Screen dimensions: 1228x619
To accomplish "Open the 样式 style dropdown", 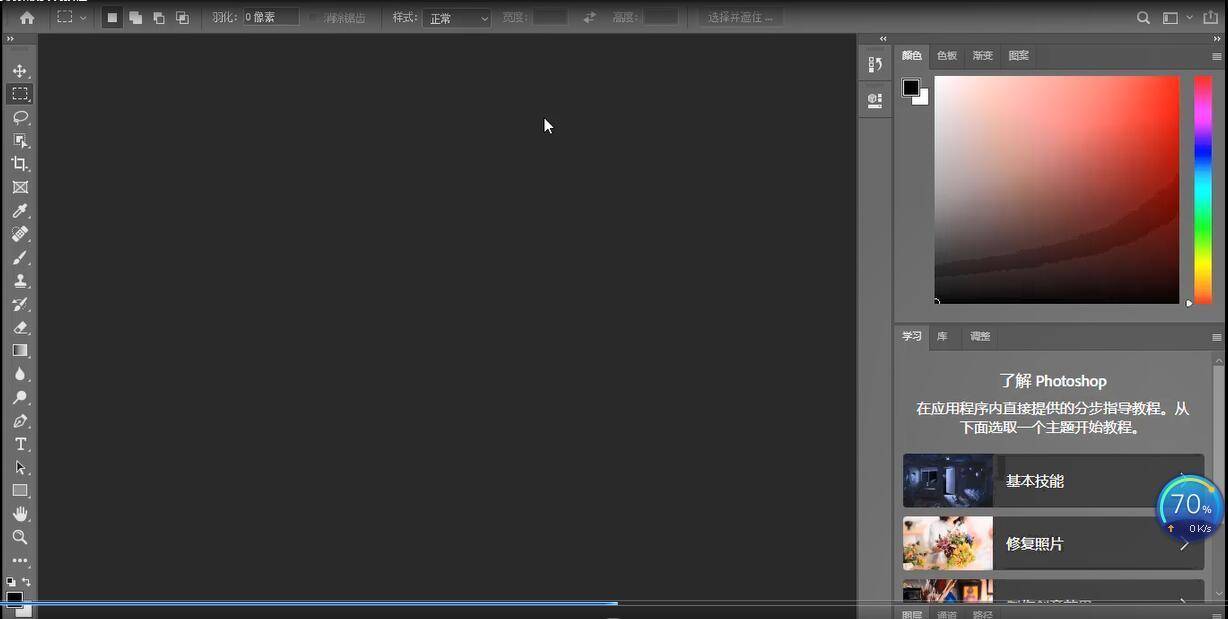I will click(x=456, y=18).
